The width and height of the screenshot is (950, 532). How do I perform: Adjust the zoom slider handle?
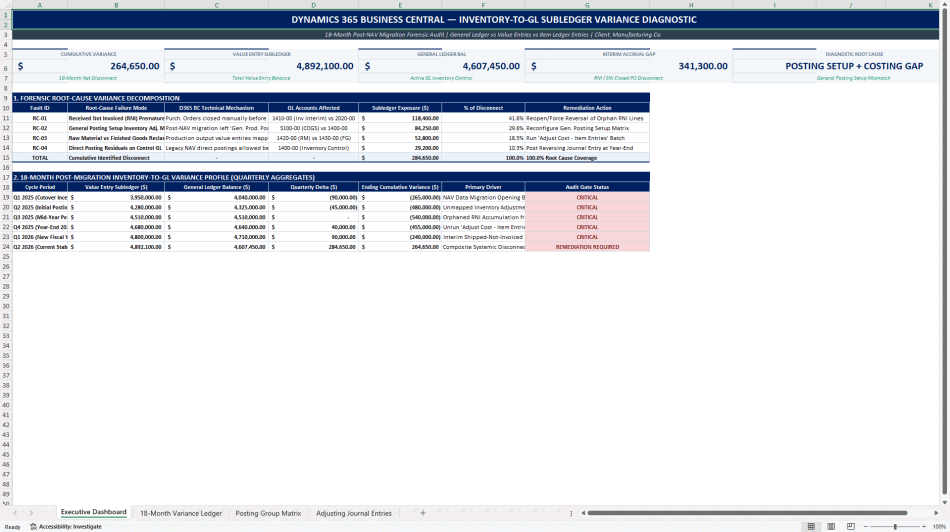pos(895,527)
